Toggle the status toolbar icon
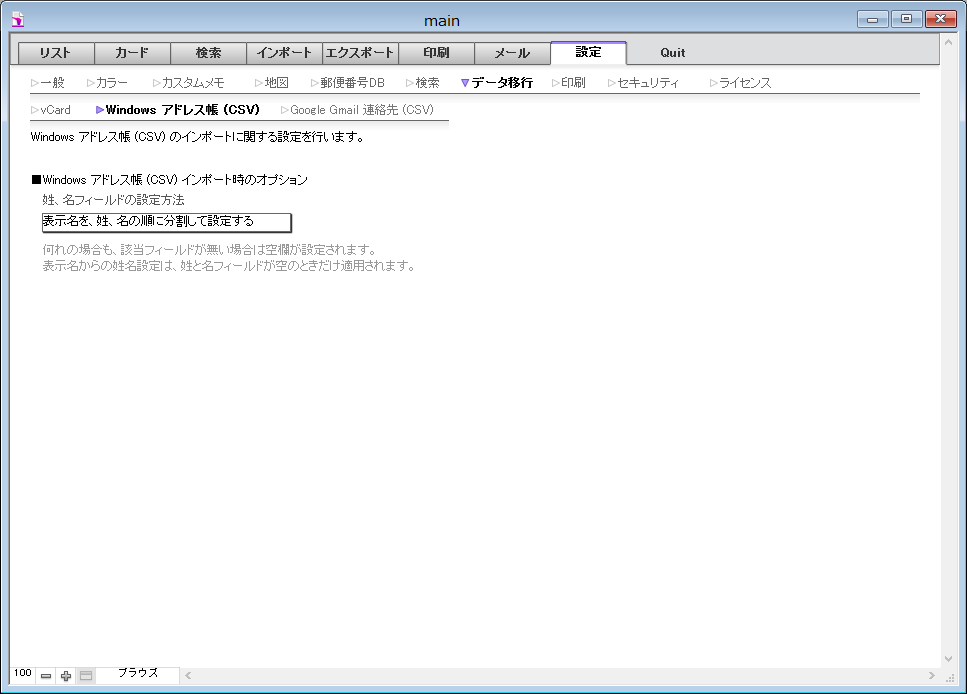Screen dimensions: 967x694 [86, 676]
